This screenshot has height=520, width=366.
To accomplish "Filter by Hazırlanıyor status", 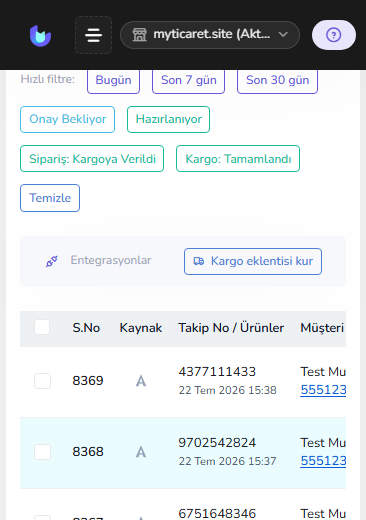I will tap(168, 119).
